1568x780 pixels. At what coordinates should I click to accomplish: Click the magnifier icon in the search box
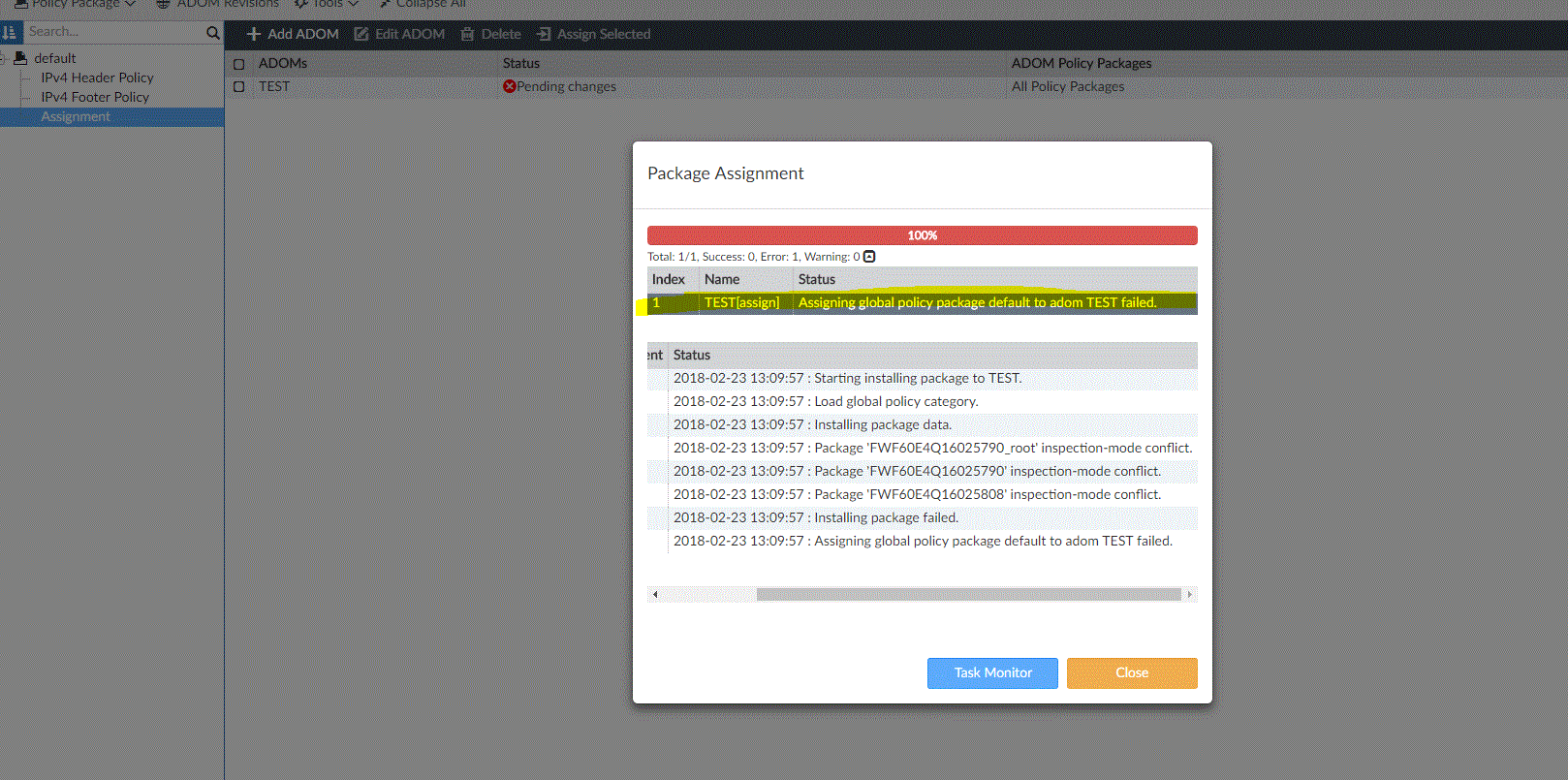(213, 33)
